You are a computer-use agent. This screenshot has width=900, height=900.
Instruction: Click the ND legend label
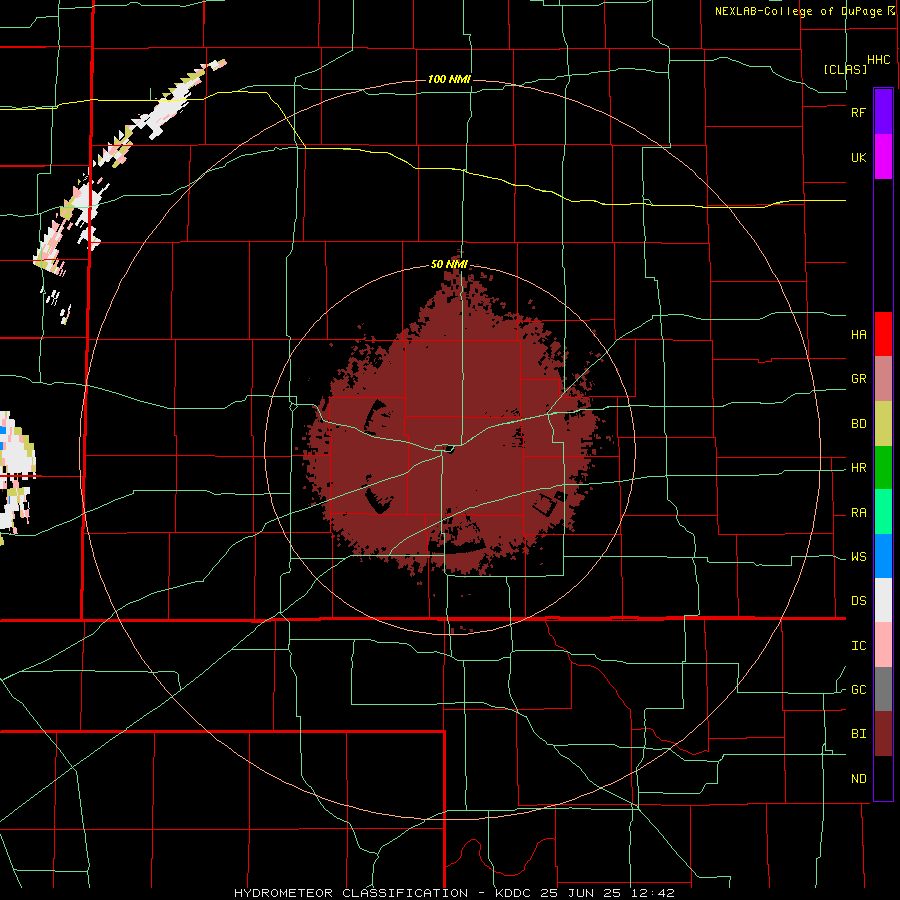point(858,779)
